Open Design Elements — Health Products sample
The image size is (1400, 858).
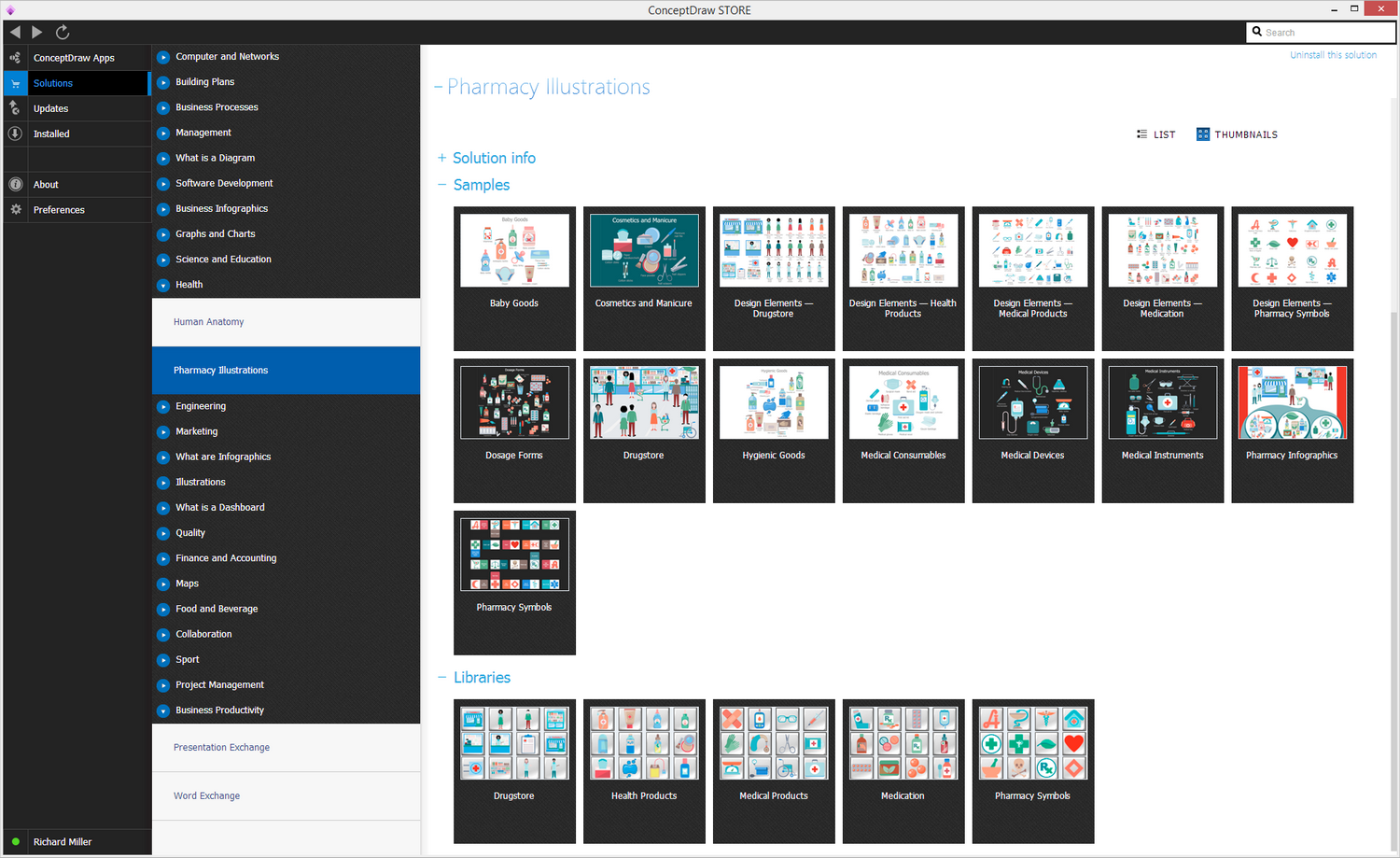click(903, 278)
